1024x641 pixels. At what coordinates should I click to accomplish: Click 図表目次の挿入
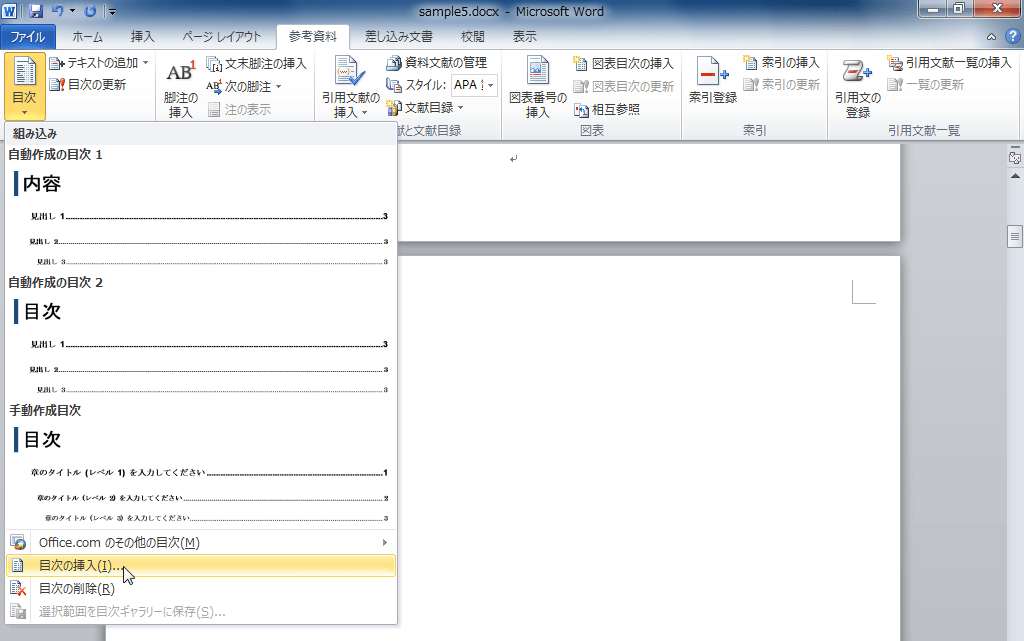point(623,63)
